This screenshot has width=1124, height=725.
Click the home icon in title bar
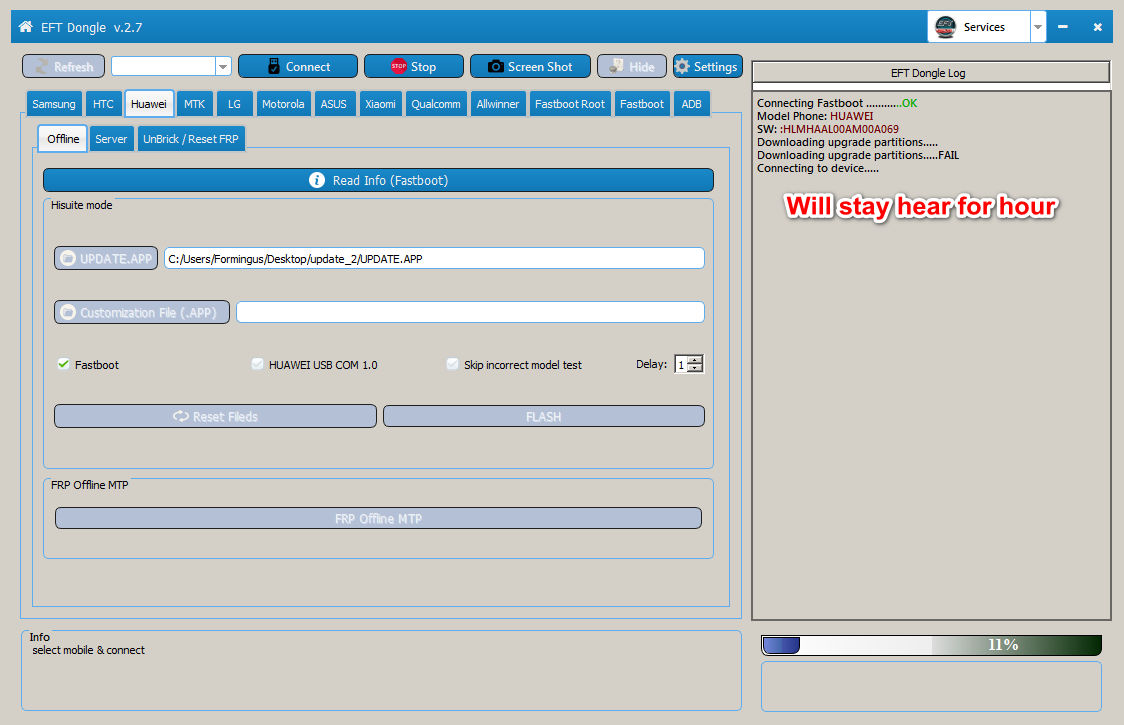pyautogui.click(x=26, y=27)
